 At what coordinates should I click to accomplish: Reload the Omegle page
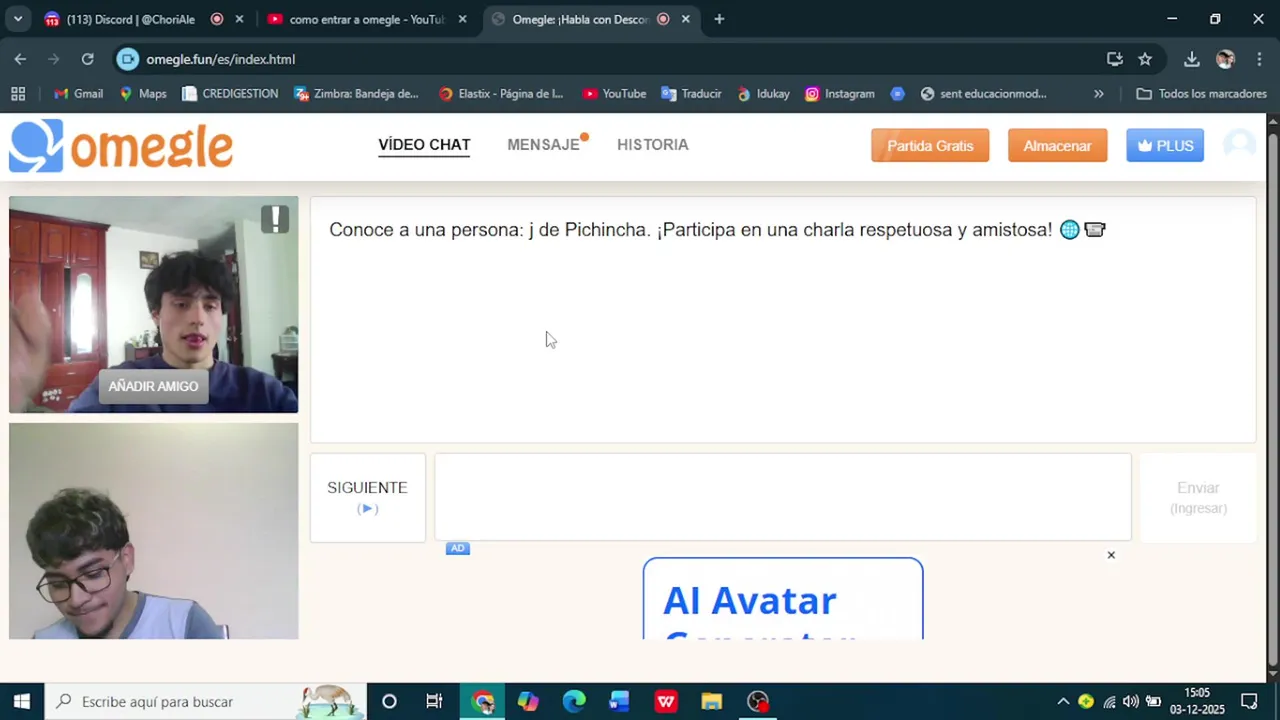click(x=87, y=59)
